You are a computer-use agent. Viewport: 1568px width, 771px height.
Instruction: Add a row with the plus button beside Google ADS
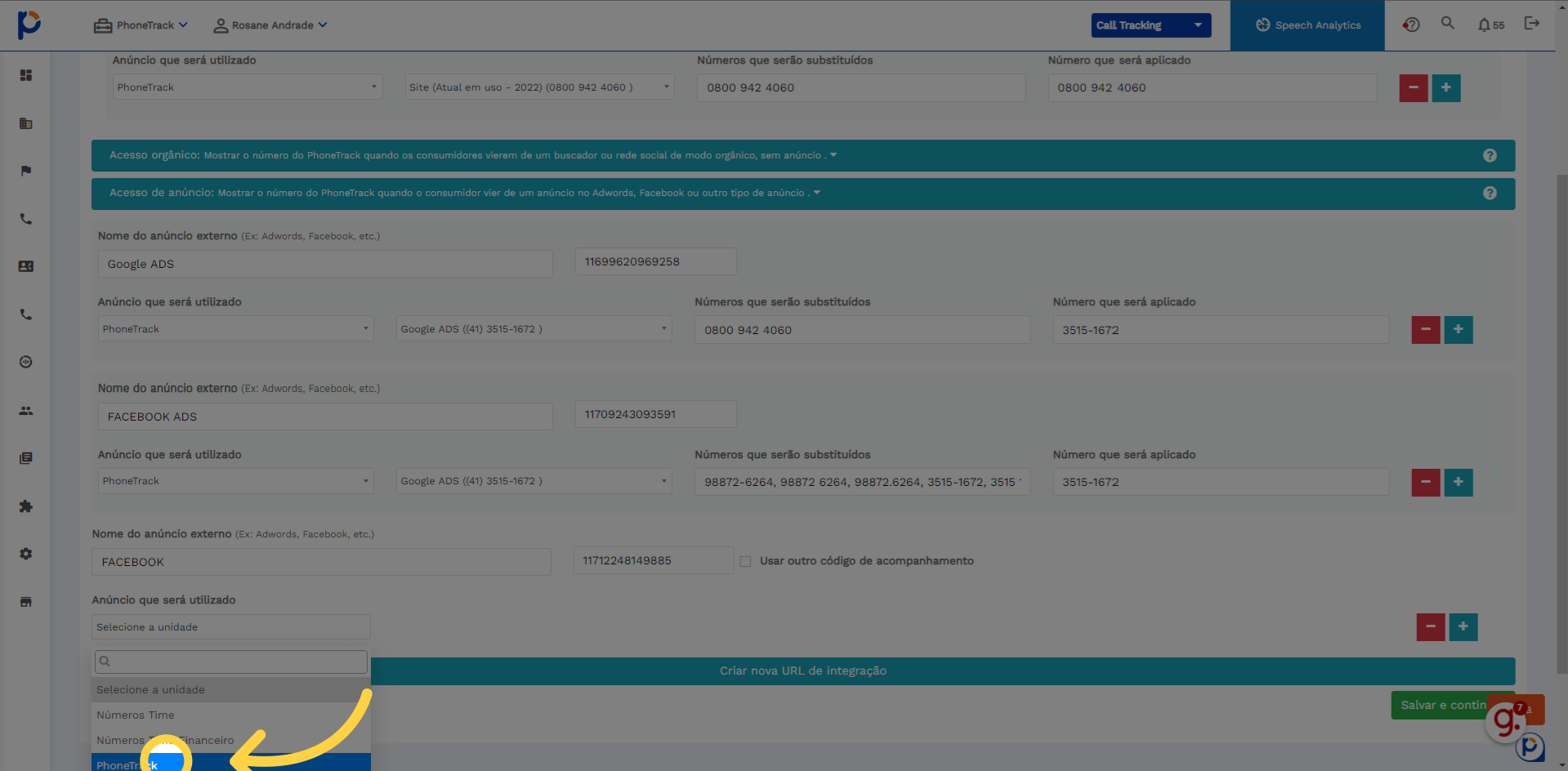(1459, 329)
